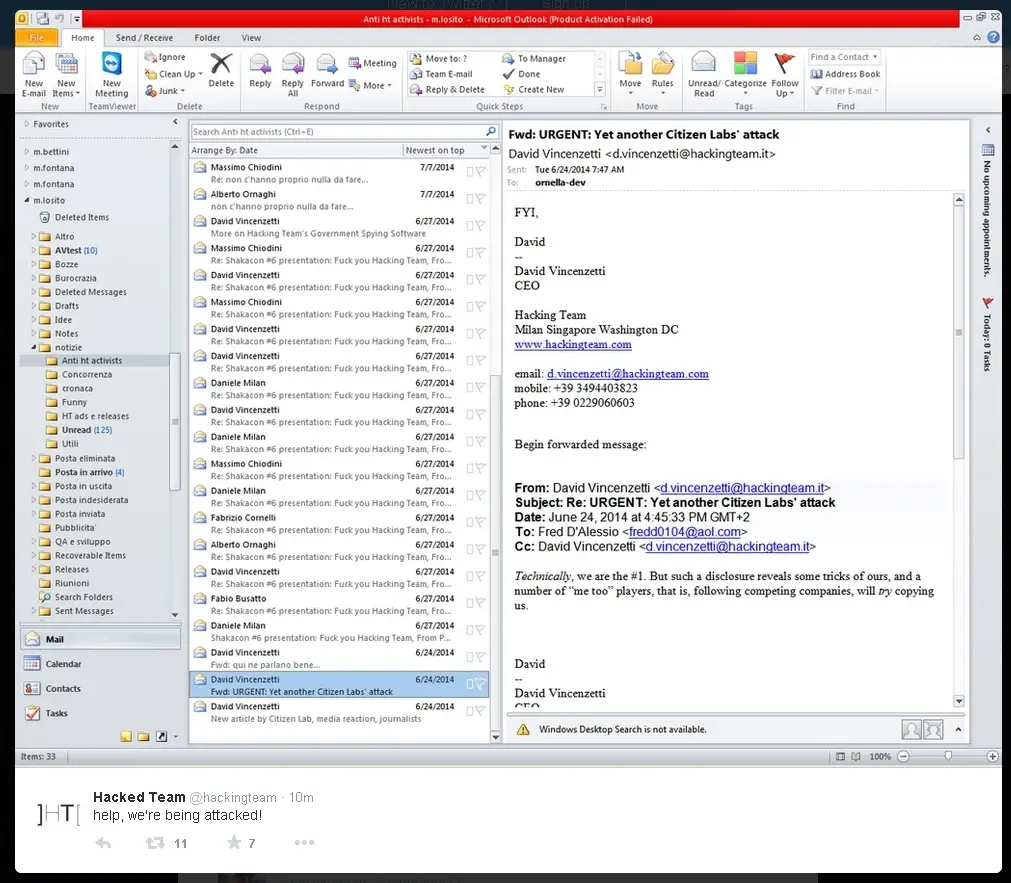
Task: Click the Delete X icon
Action: [x=221, y=63]
